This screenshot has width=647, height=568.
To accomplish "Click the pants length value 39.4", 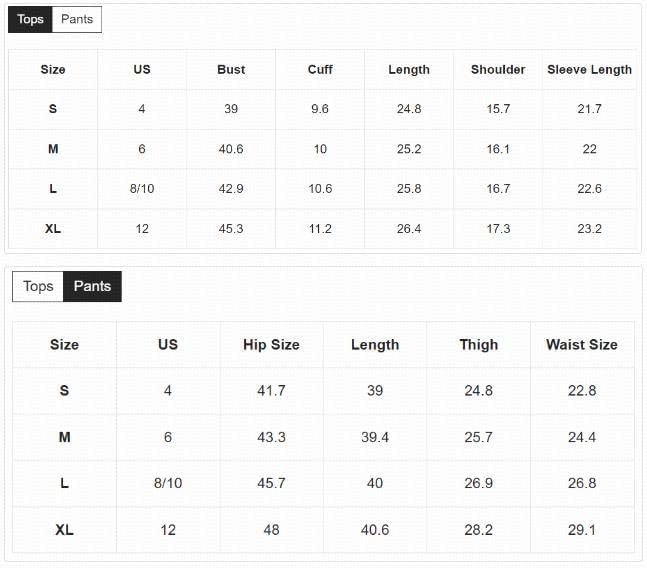I will [375, 437].
